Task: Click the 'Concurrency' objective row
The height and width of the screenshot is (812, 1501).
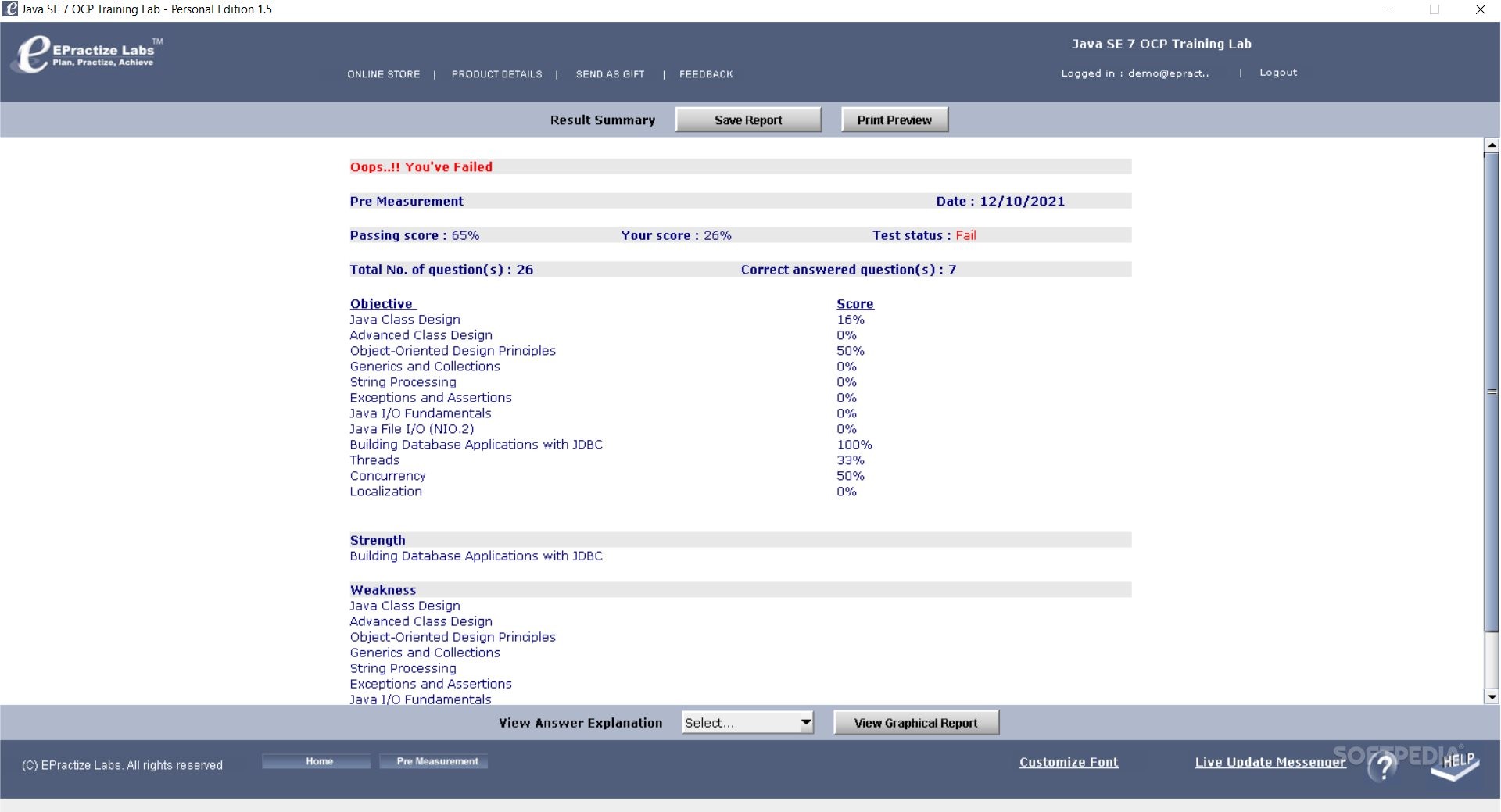Action: tap(388, 476)
